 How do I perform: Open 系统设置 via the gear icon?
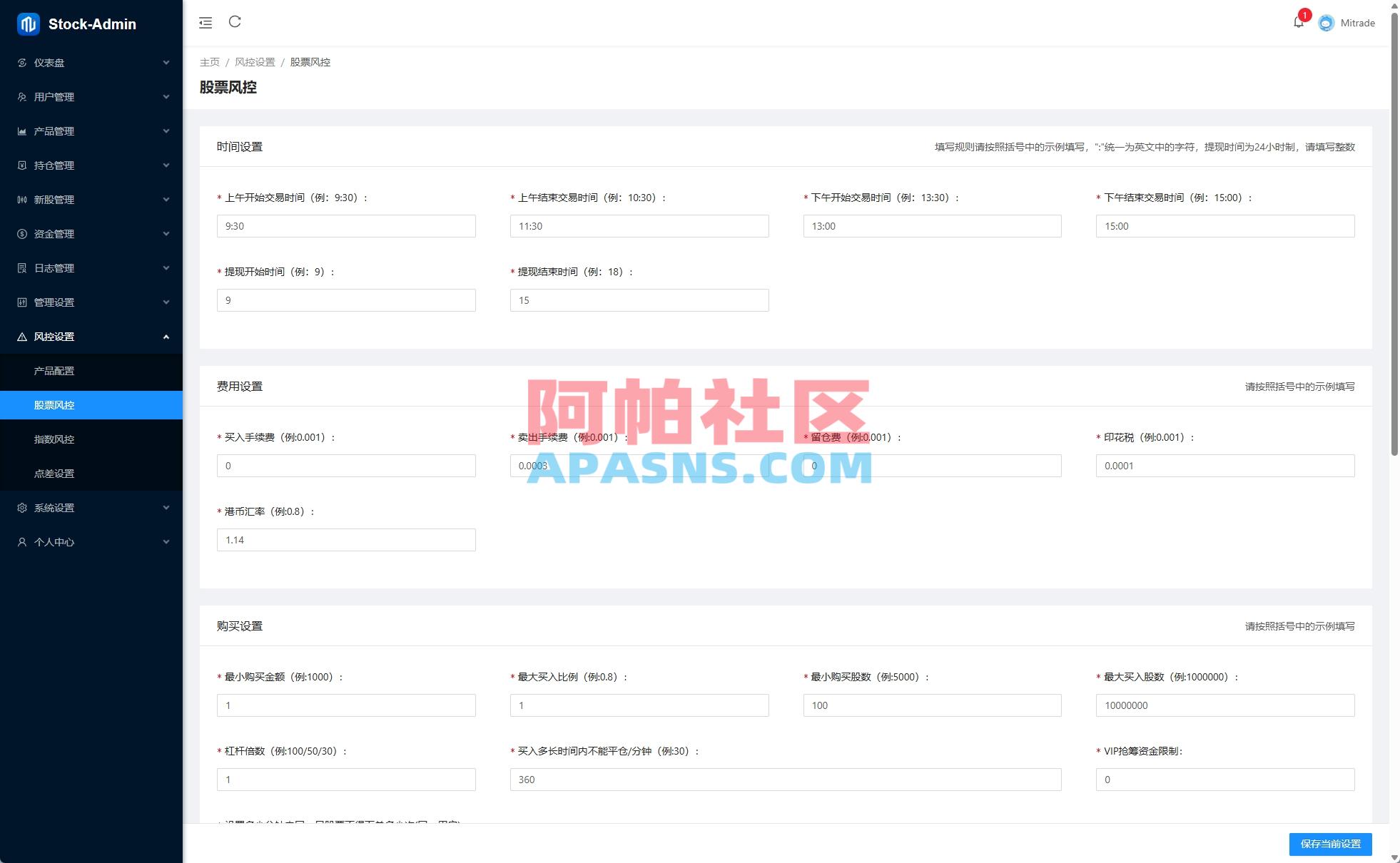(21, 507)
